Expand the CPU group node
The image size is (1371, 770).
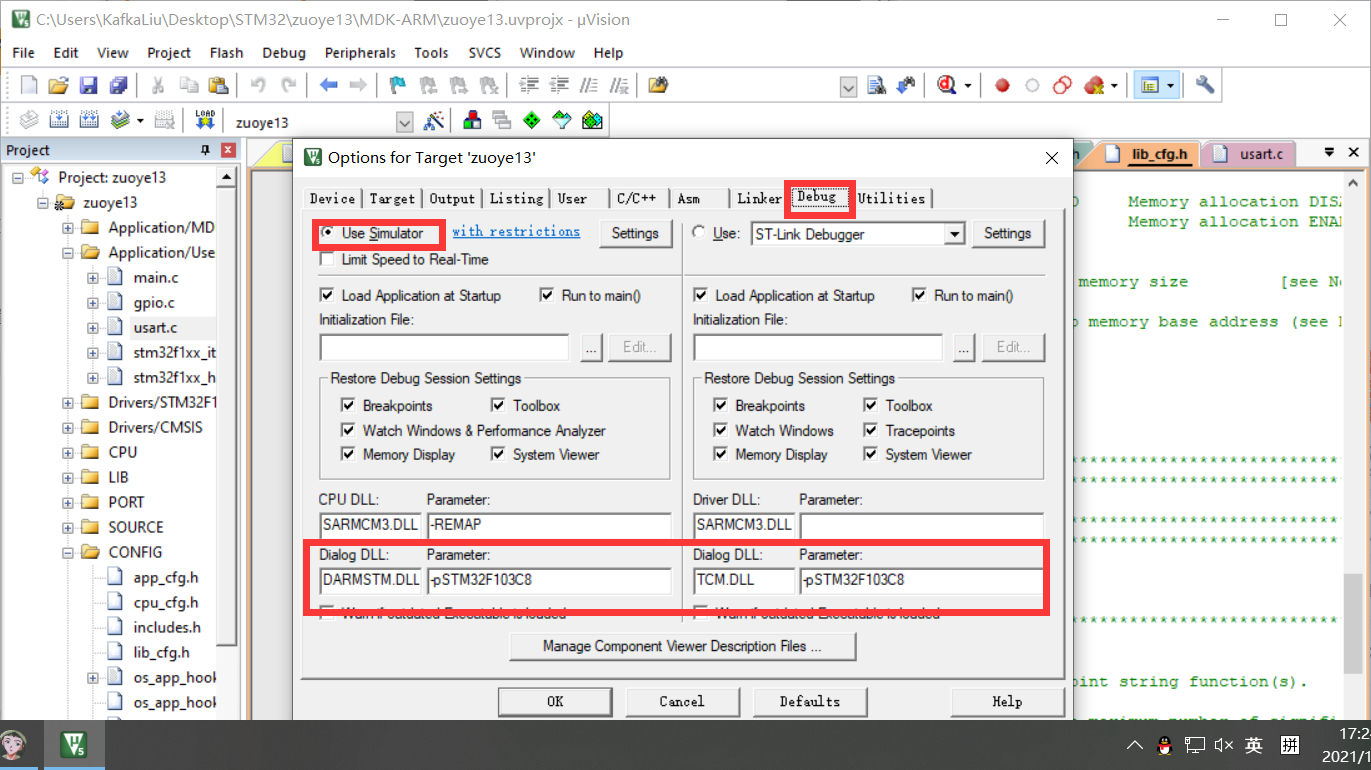pos(68,452)
